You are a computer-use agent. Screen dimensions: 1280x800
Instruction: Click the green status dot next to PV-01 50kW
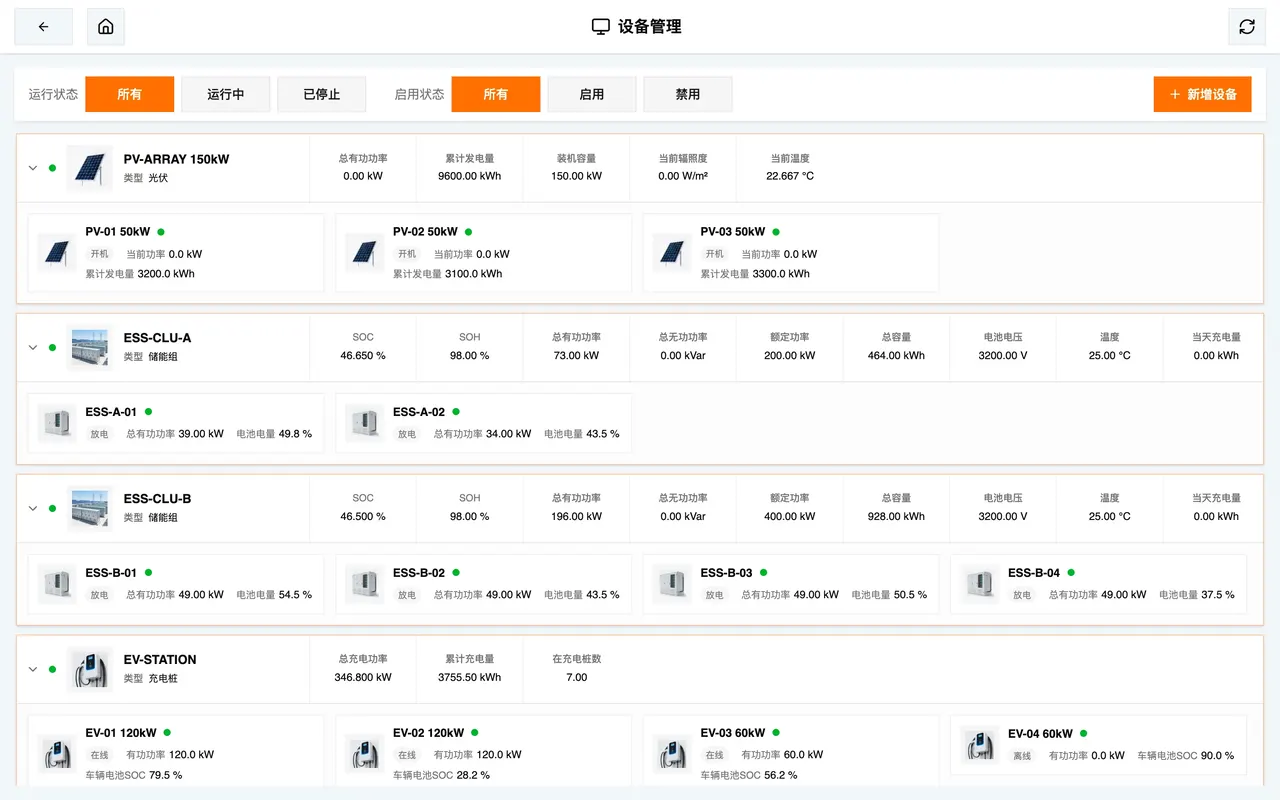161,232
